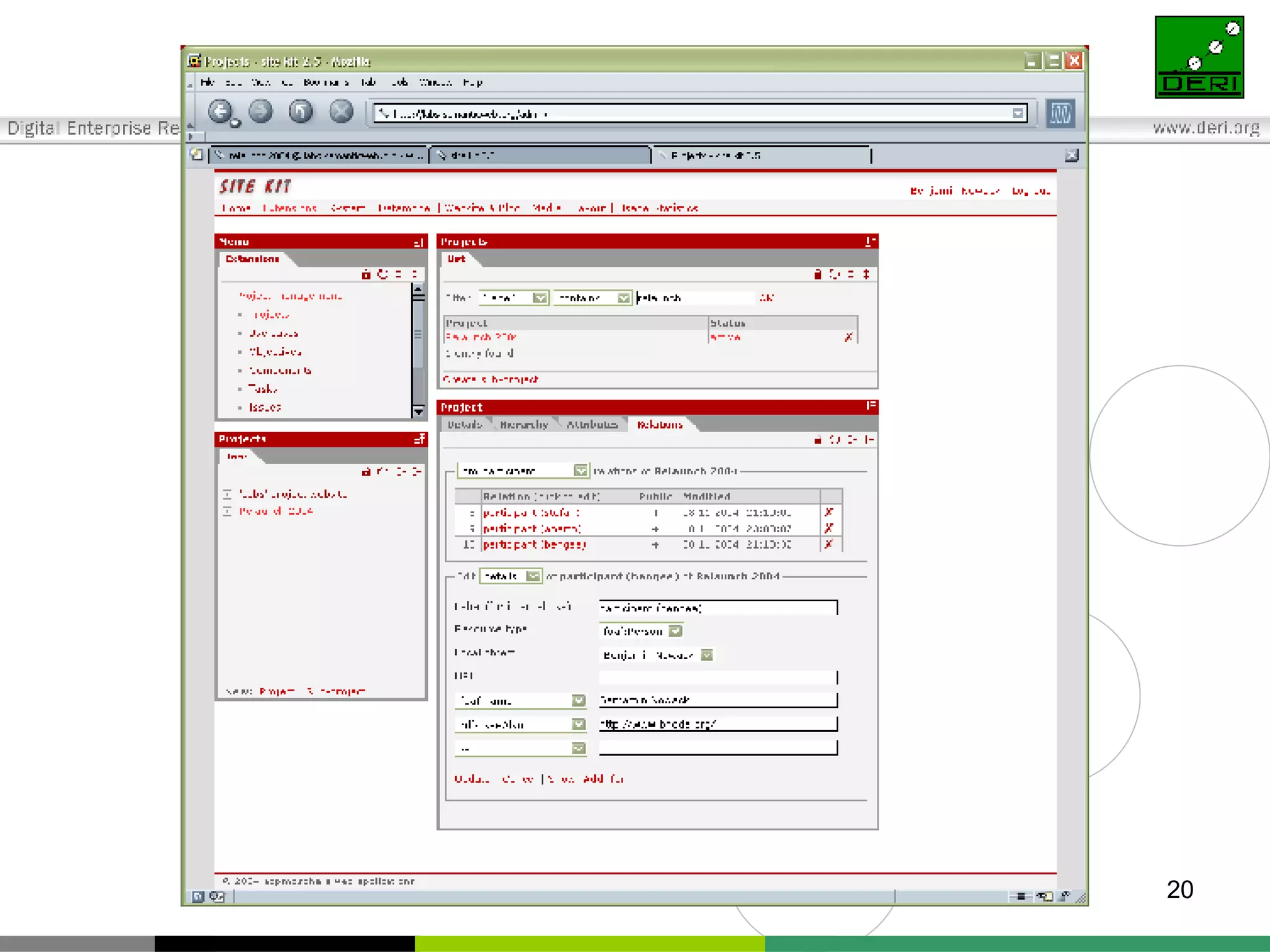This screenshot has width=1270, height=952.
Task: Click the Update link below the form
Action: (471, 779)
